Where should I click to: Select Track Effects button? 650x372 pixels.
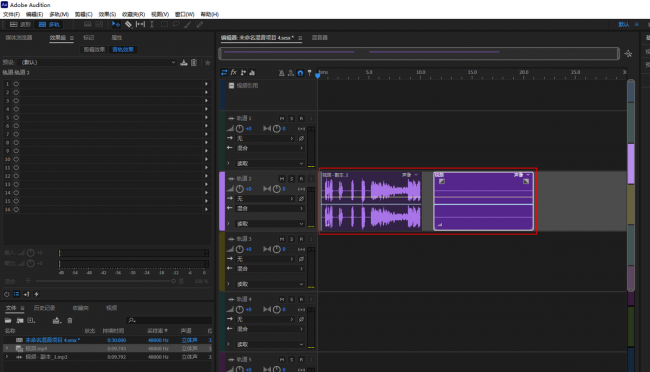coord(123,50)
